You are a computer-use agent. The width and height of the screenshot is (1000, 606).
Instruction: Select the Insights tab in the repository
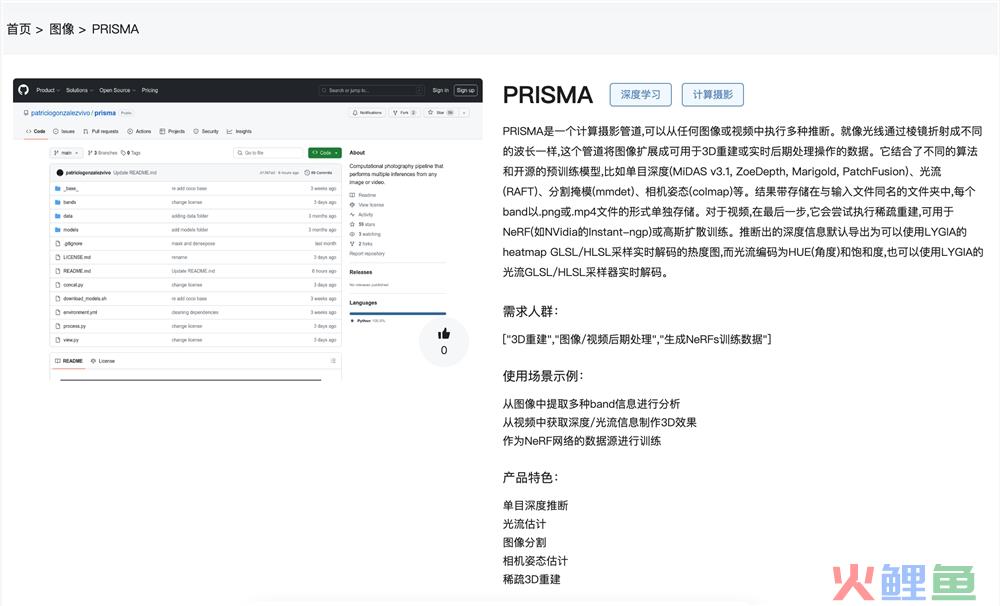click(239, 131)
